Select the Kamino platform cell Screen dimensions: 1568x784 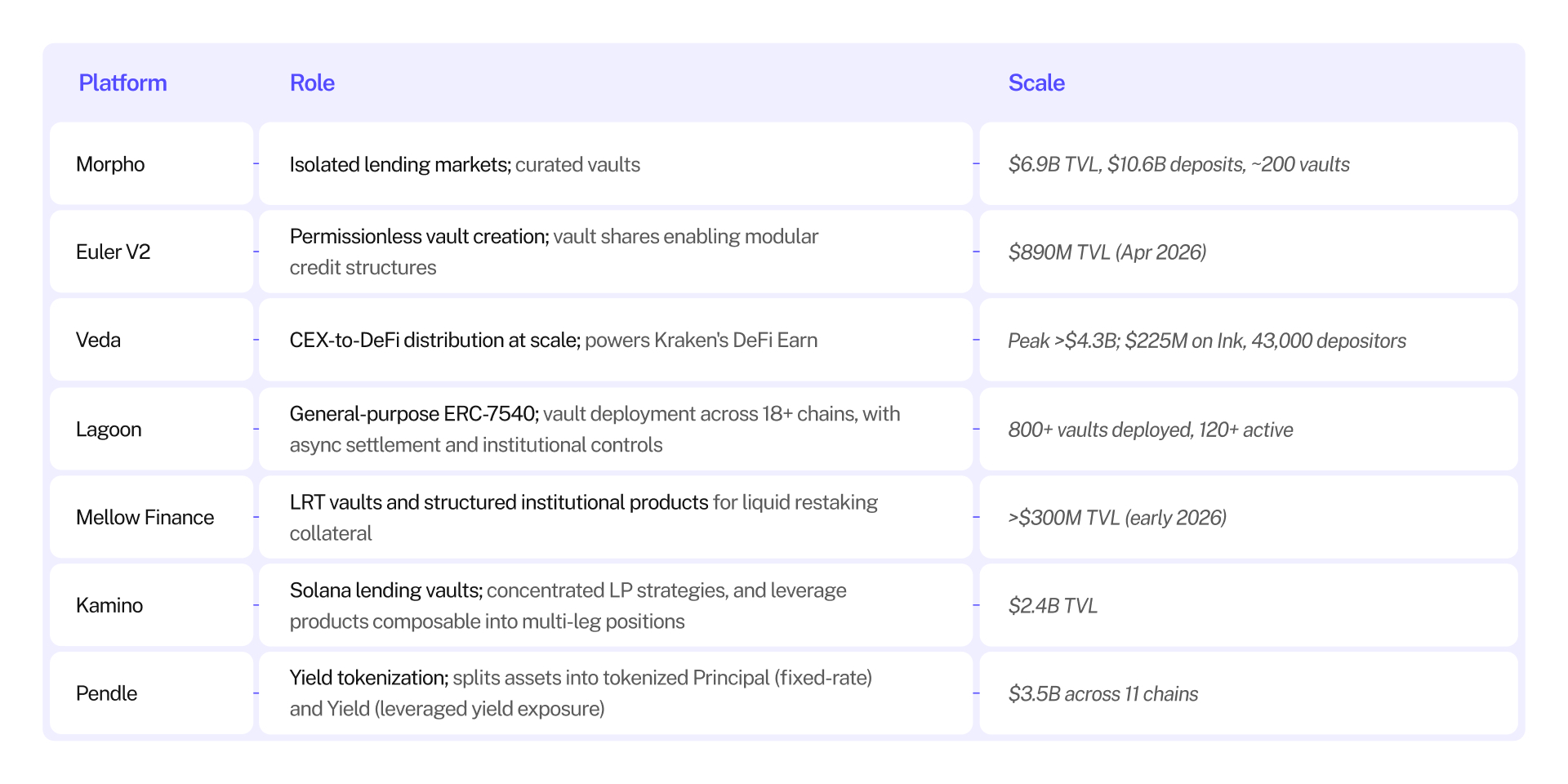point(152,605)
